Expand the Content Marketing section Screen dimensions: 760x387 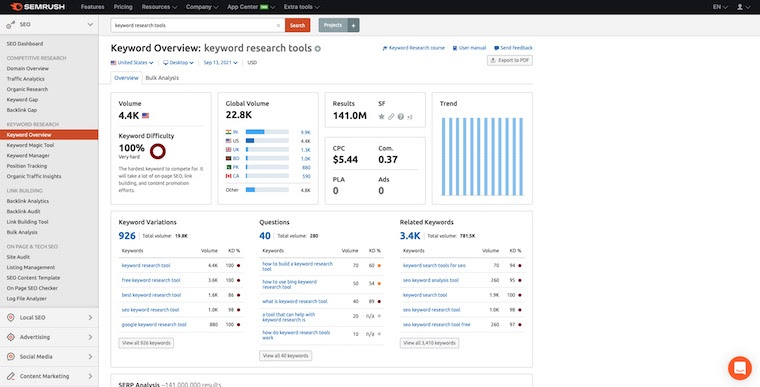(90, 376)
